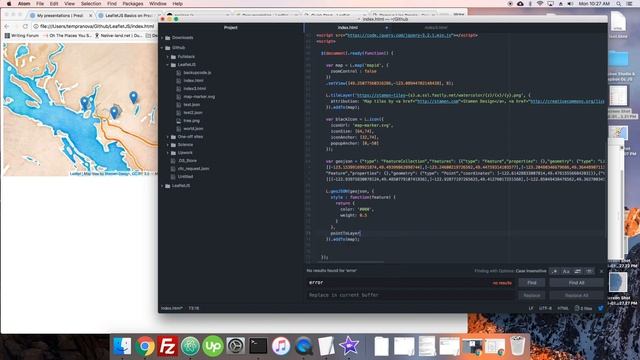Viewport: 640px width, 360px height.
Task: Click the Replace All button
Action: (576, 295)
